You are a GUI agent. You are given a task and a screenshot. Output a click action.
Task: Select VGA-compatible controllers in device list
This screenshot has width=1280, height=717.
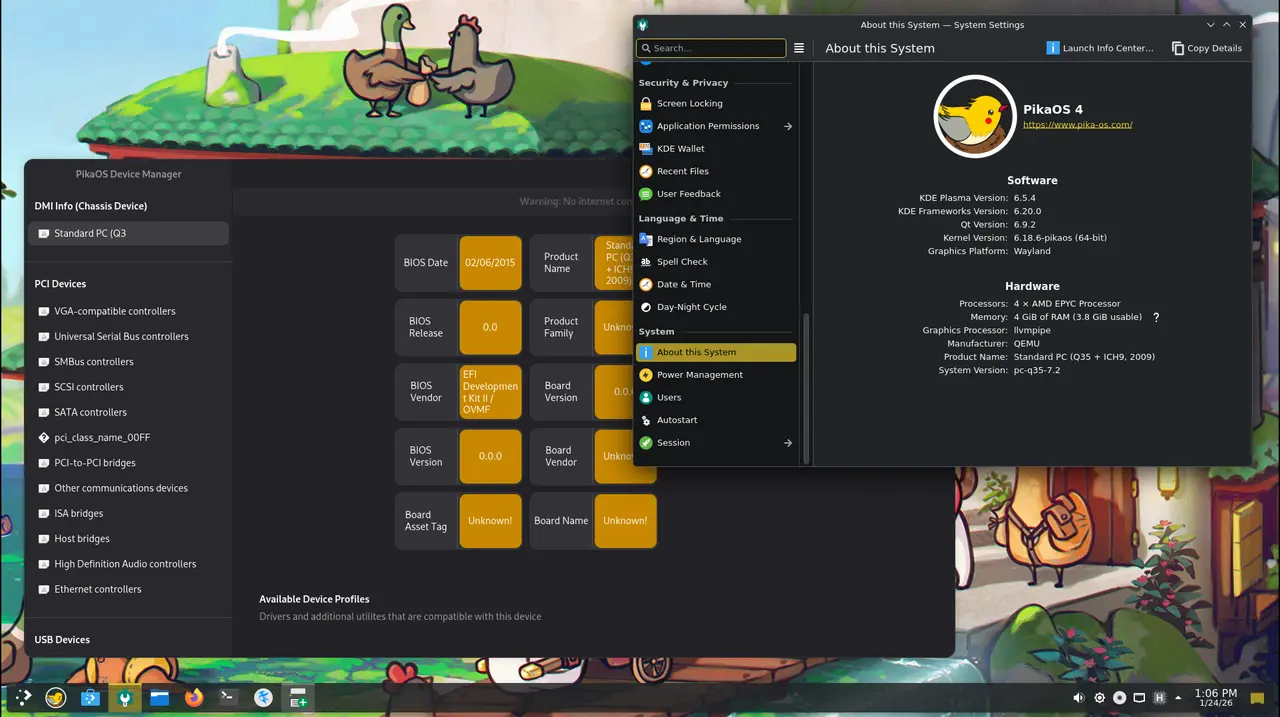(114, 311)
